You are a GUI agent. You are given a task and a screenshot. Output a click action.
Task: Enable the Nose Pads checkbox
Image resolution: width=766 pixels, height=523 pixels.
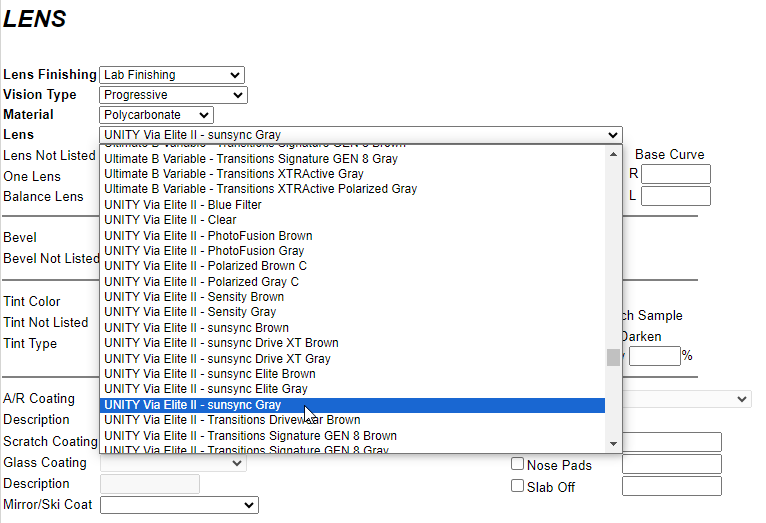(518, 464)
